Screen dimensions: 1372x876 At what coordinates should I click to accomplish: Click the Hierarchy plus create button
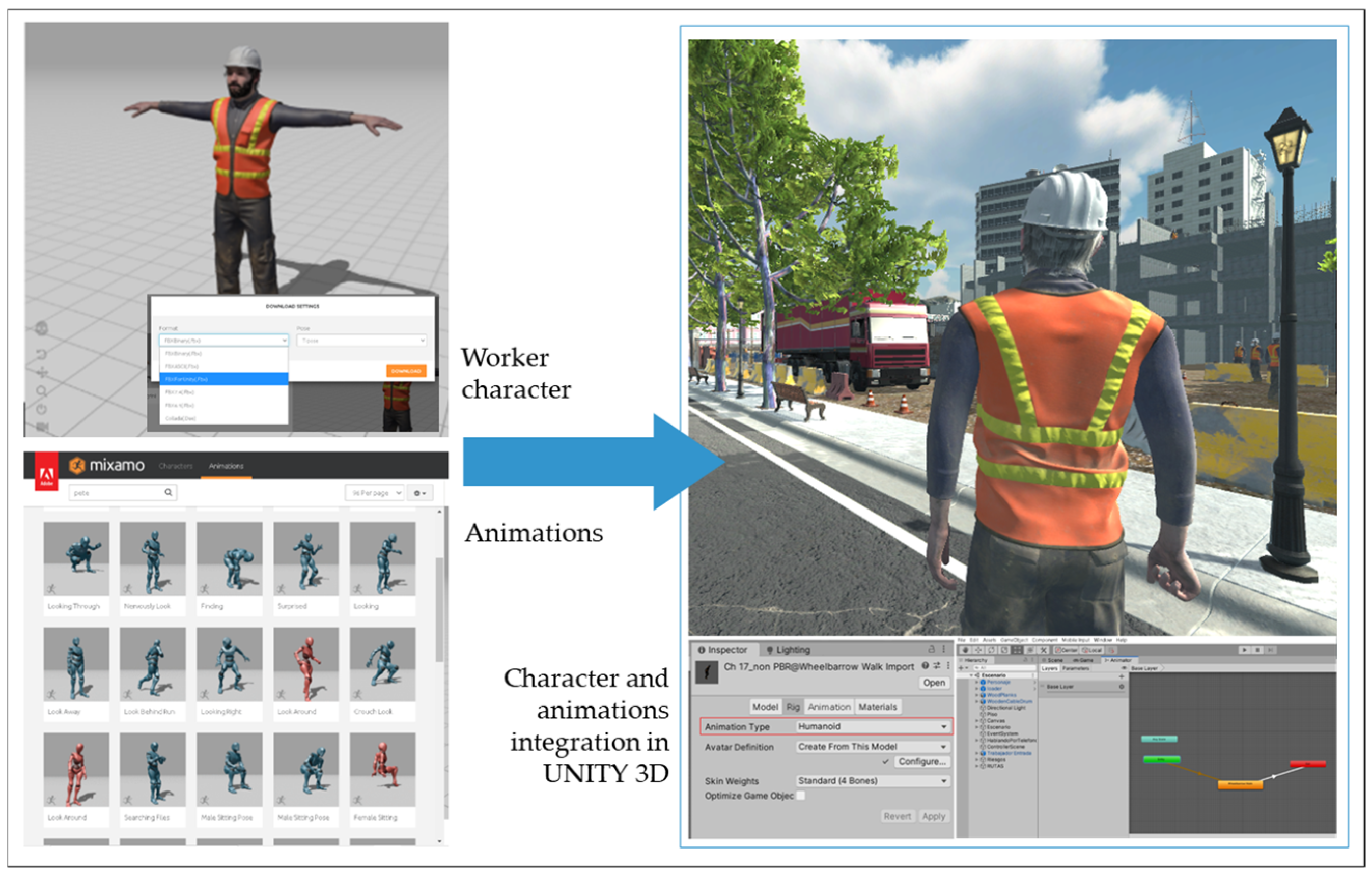click(962, 668)
